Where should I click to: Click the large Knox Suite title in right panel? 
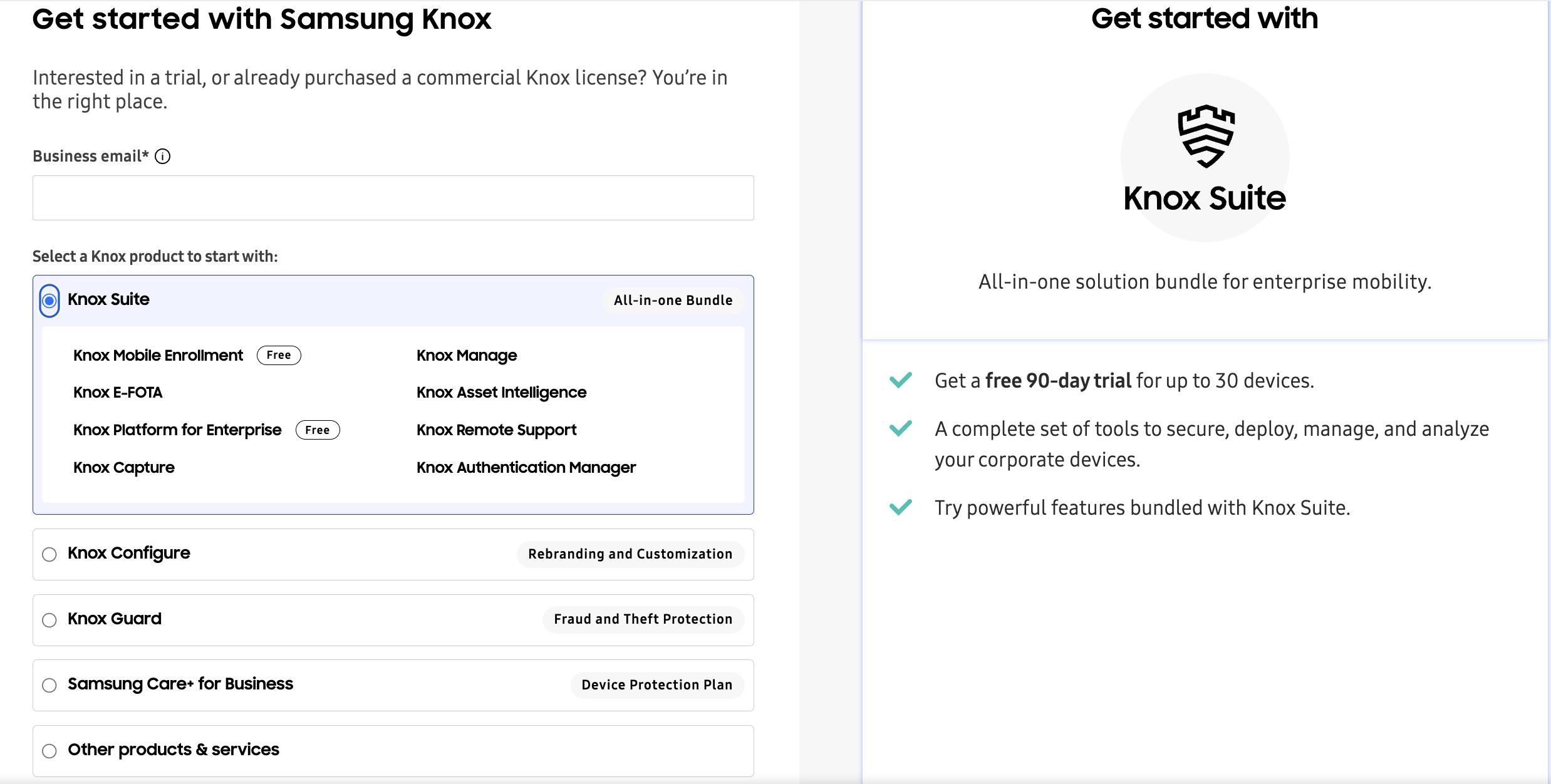(1205, 199)
